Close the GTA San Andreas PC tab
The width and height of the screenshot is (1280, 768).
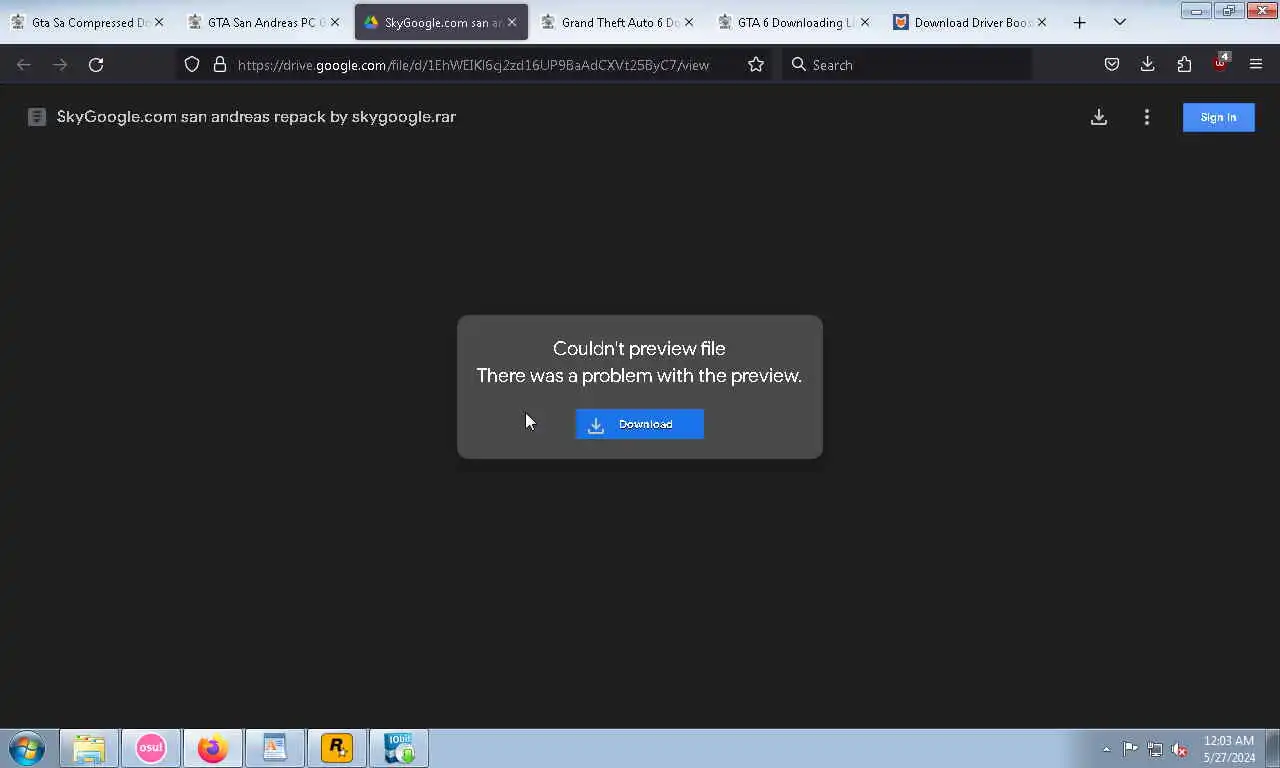coord(335,22)
